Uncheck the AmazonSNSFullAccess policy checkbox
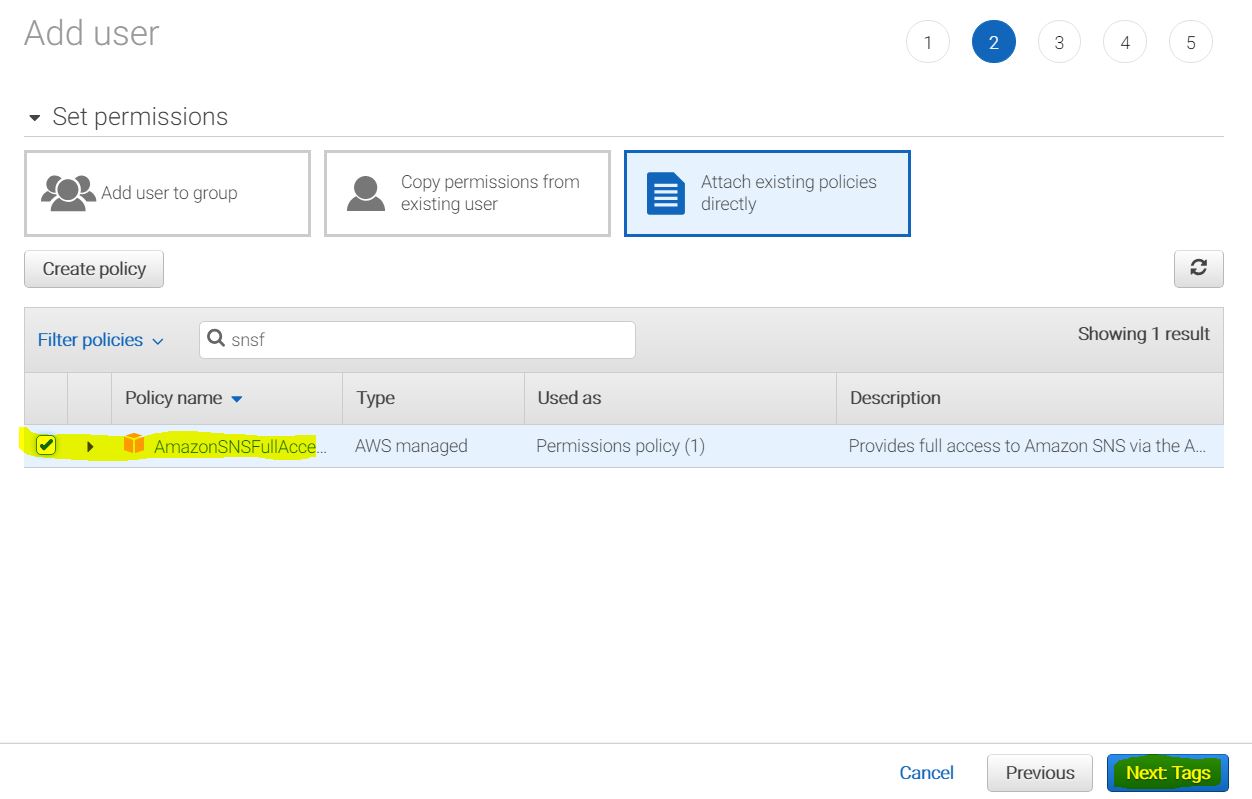Image resolution: width=1252 pixels, height=799 pixels. (x=46, y=445)
